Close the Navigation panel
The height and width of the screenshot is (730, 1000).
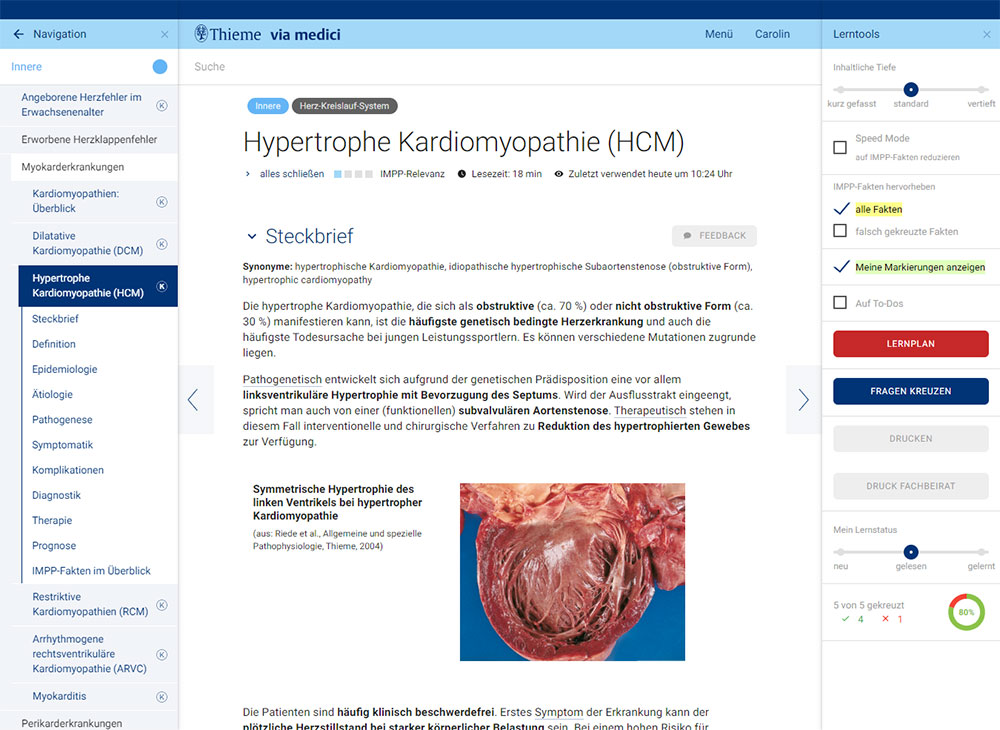[x=165, y=34]
